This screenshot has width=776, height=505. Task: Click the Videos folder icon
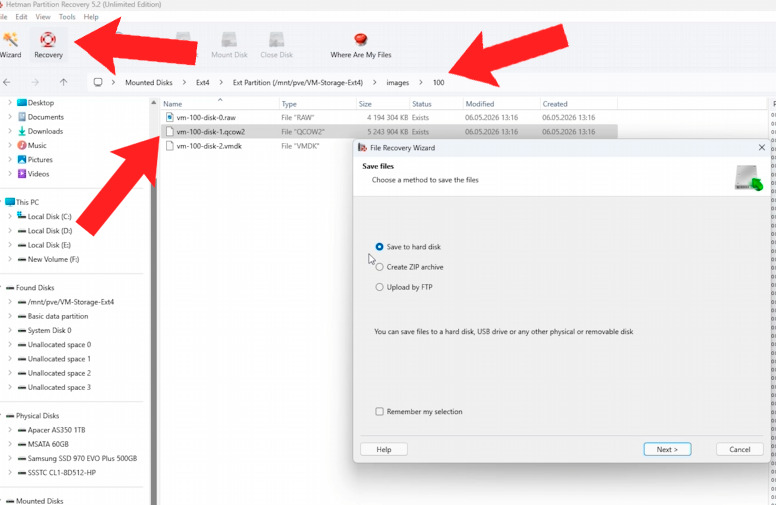22,174
